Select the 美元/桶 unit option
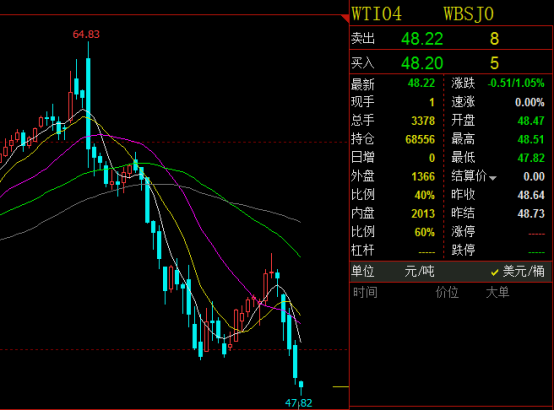The image size is (554, 411). (523, 271)
